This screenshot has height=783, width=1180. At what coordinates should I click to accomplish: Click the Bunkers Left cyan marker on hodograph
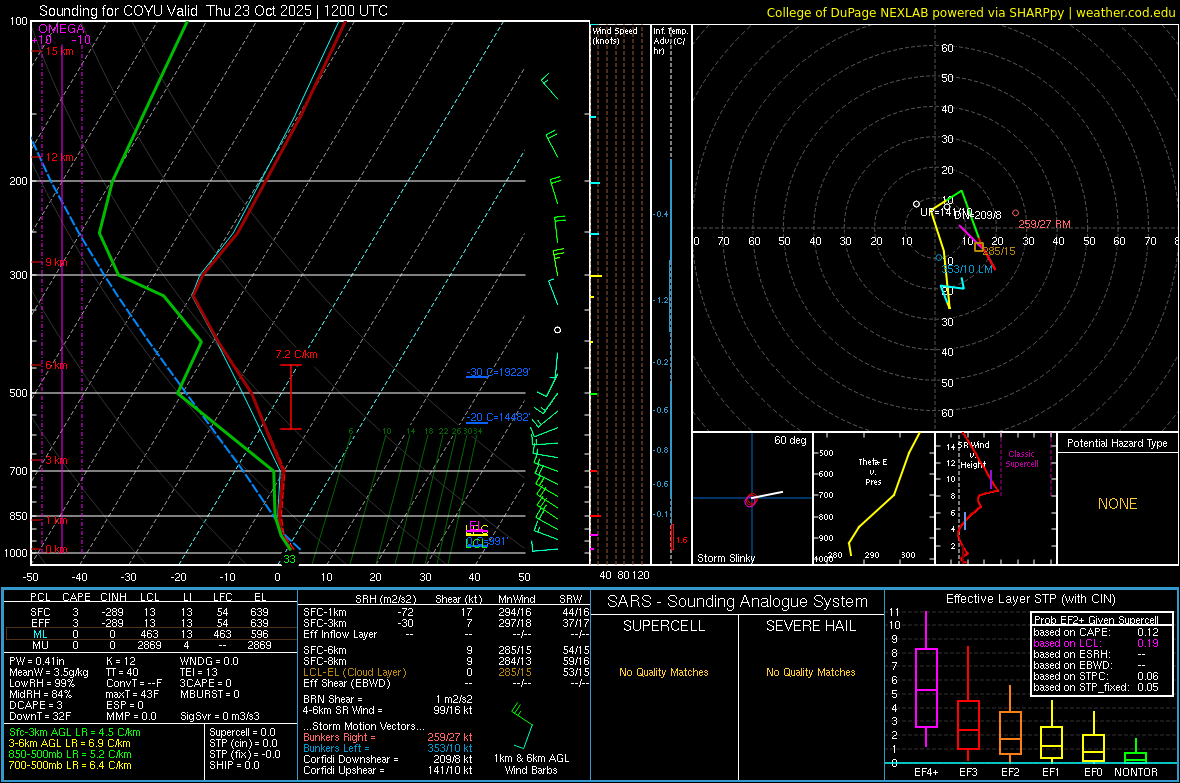(938, 257)
